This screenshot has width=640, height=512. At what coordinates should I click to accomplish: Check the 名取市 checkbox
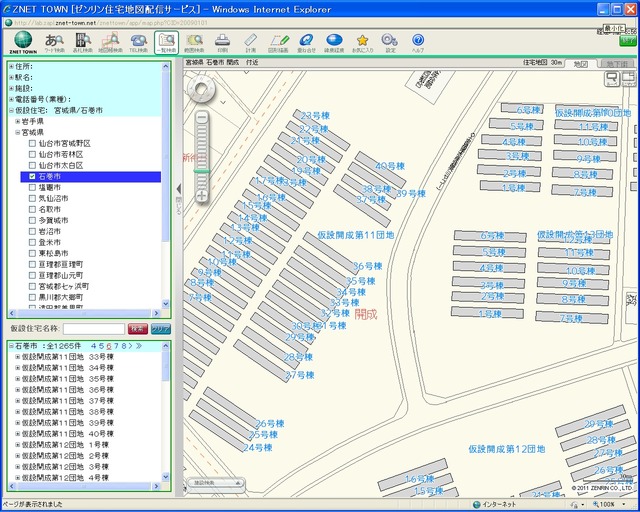pos(32,209)
